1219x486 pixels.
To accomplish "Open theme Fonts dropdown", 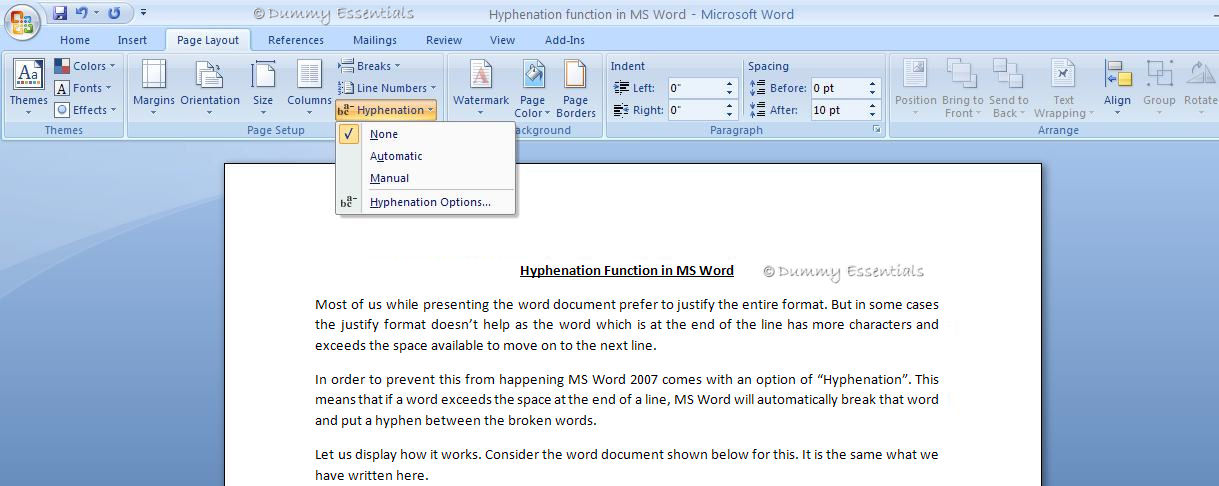I will coord(85,88).
